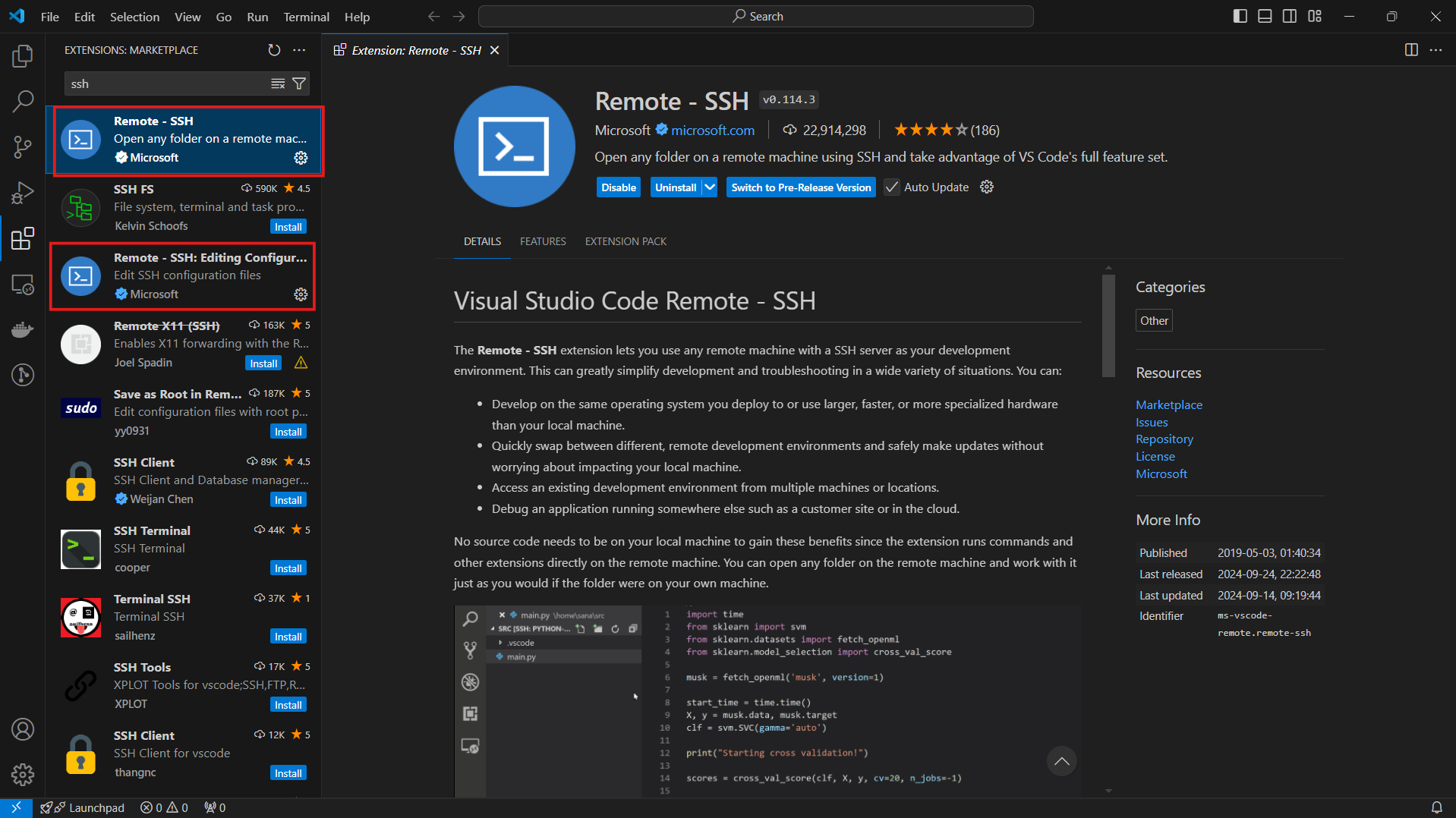Open the Terminal menu

click(306, 17)
